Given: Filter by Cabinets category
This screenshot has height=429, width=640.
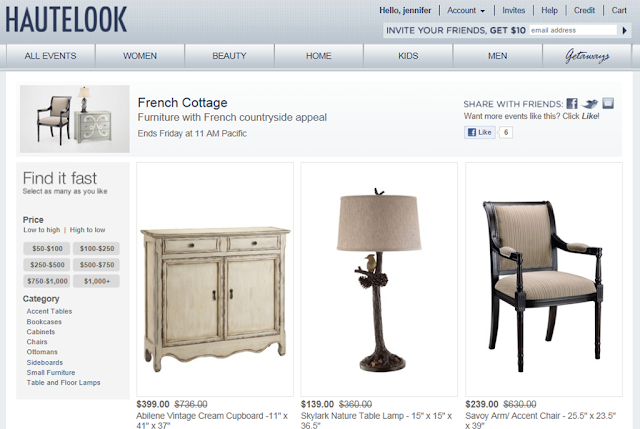Looking at the screenshot, I should pyautogui.click(x=41, y=332).
